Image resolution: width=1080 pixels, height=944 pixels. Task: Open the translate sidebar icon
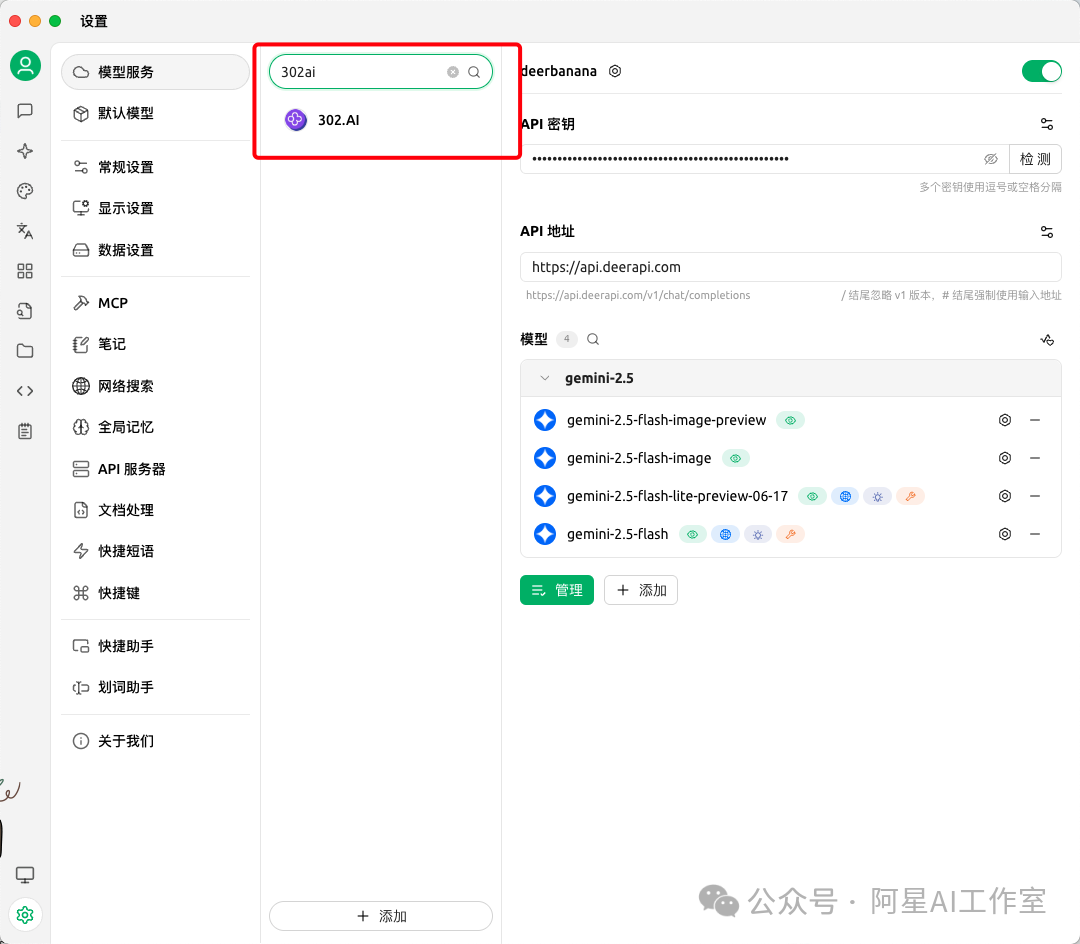coord(25,231)
